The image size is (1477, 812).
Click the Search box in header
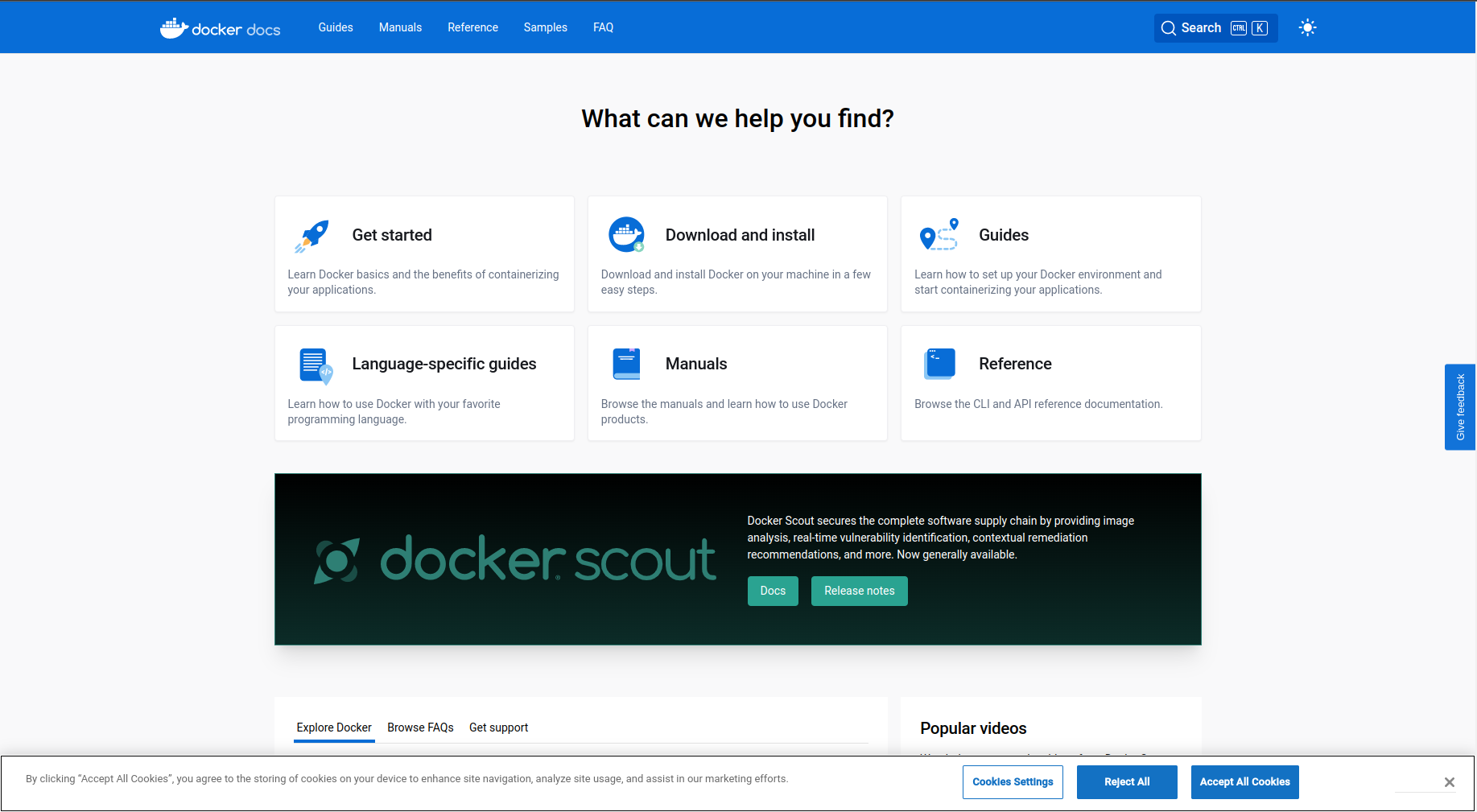pos(1215,28)
